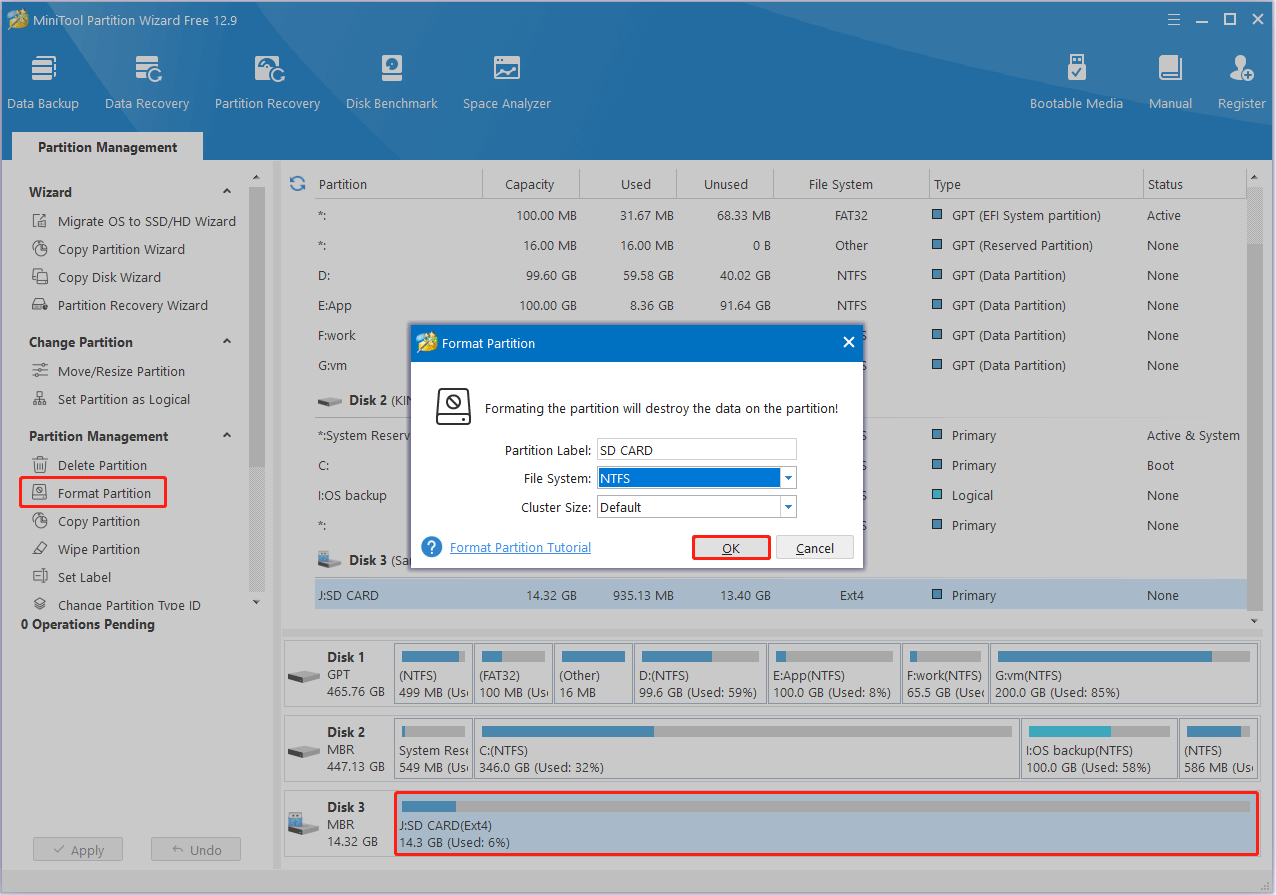Open the hamburger menu in title bar
1276x895 pixels.
1176,19
